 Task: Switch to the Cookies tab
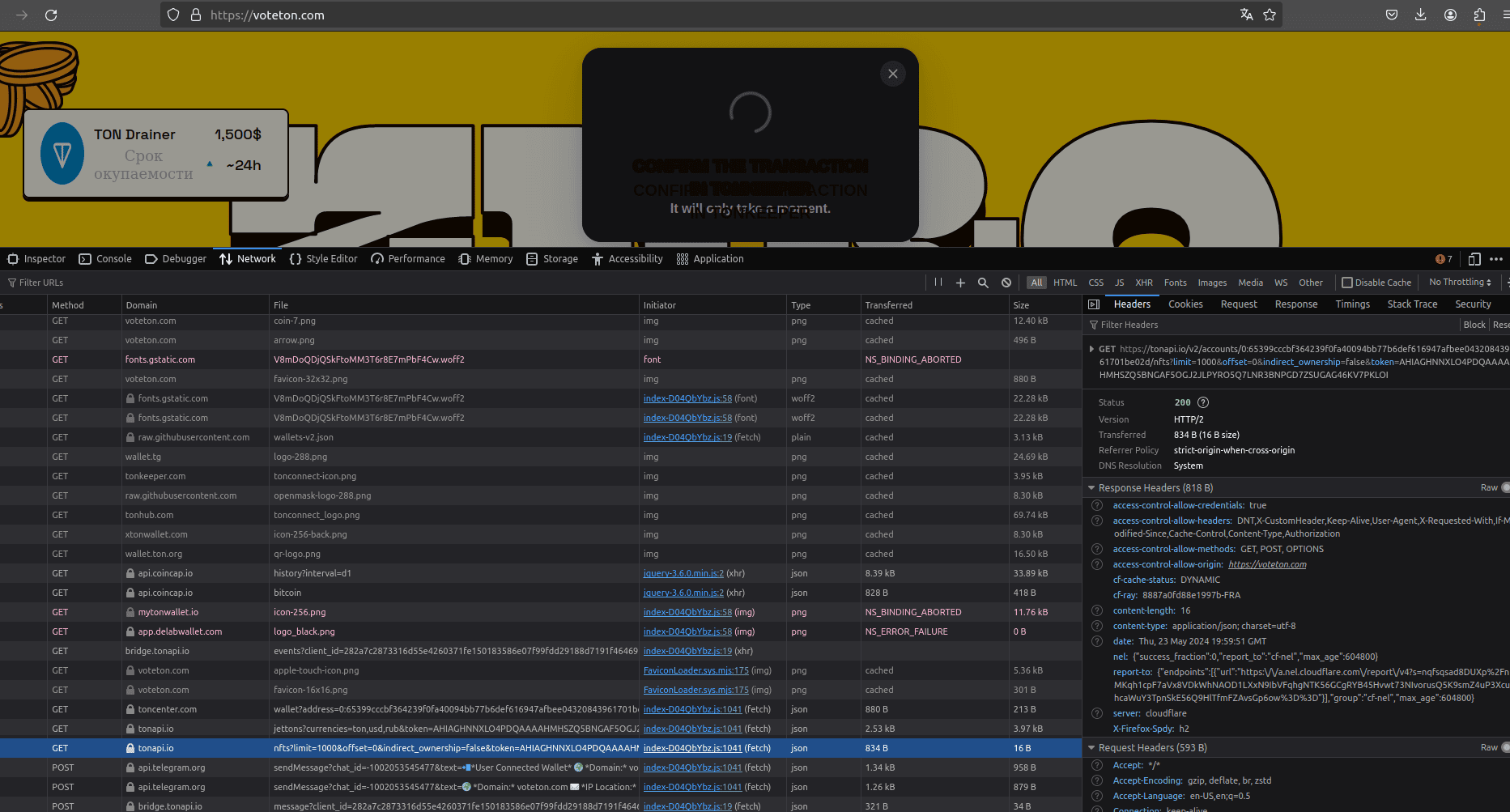1185,304
